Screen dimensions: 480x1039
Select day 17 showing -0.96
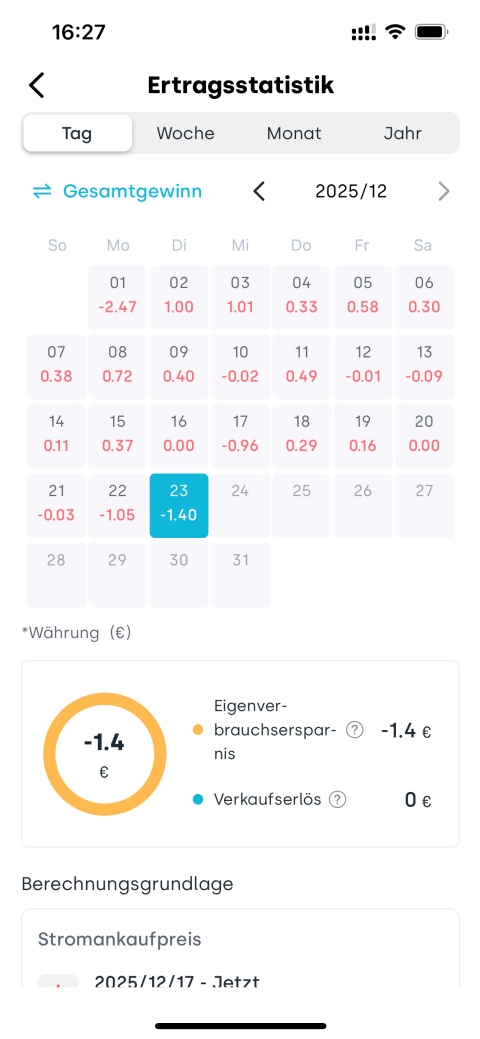click(x=240, y=435)
